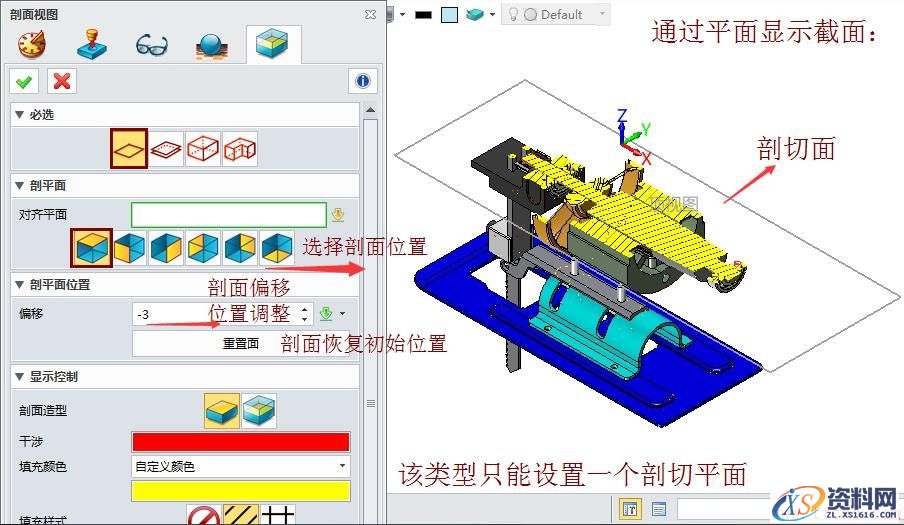Image resolution: width=904 pixels, height=525 pixels.
Task: Open the 填充颜色 自定义颜色 dropdown
Action: pyautogui.click(x=241, y=466)
